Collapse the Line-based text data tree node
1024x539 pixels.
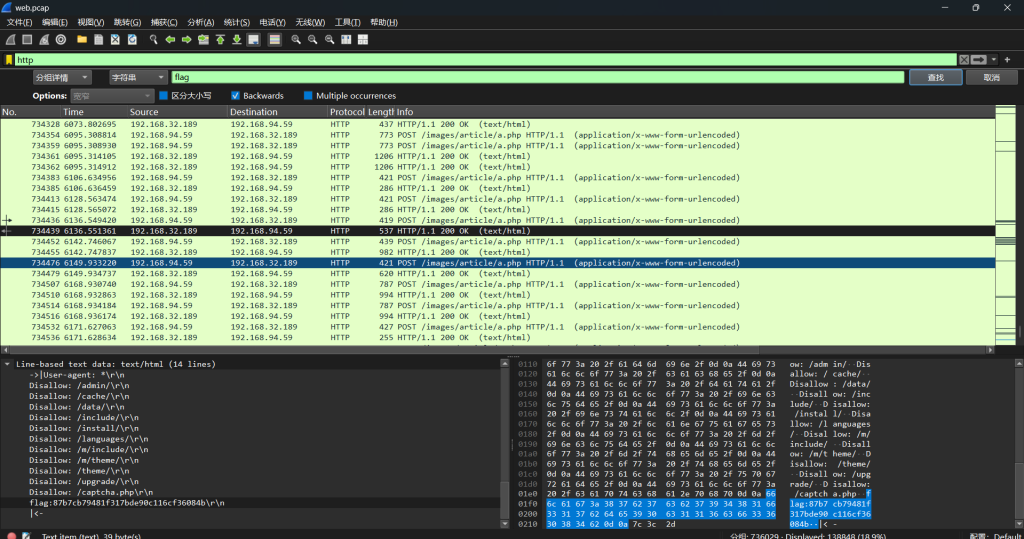click(x=7, y=364)
